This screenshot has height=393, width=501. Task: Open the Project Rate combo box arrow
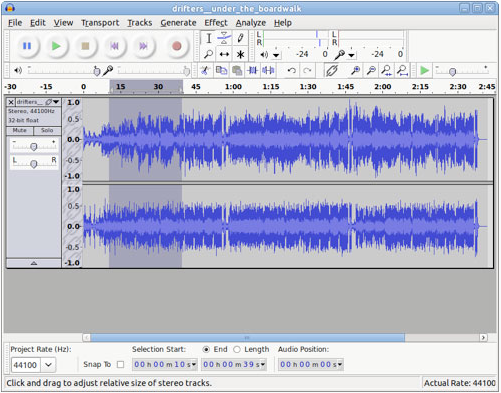pos(48,365)
